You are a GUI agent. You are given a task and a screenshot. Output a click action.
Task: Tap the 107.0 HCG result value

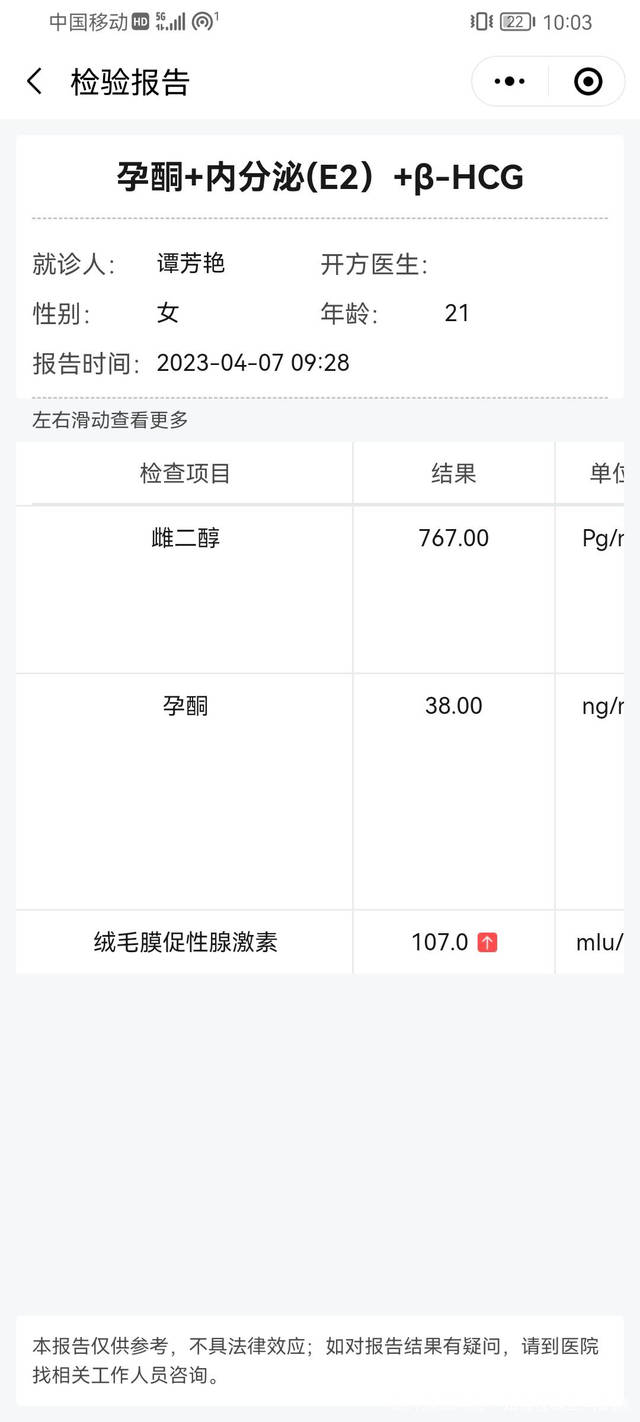pos(440,942)
